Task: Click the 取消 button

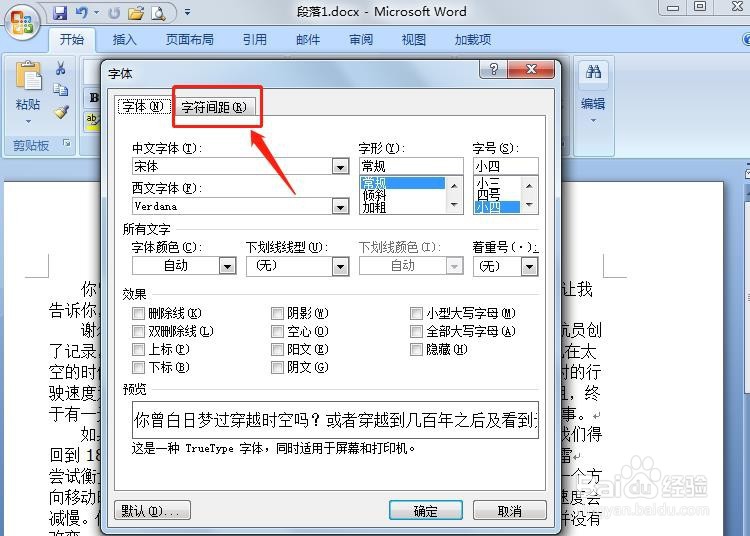Action: (509, 511)
